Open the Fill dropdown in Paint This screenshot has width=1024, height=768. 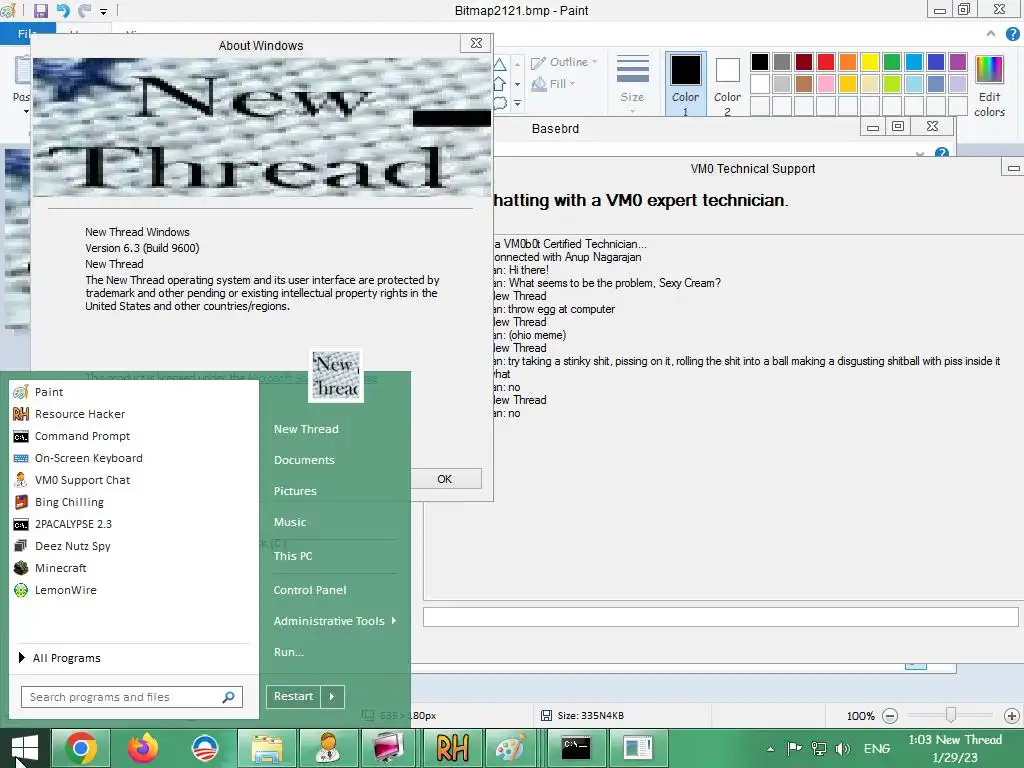coord(554,84)
